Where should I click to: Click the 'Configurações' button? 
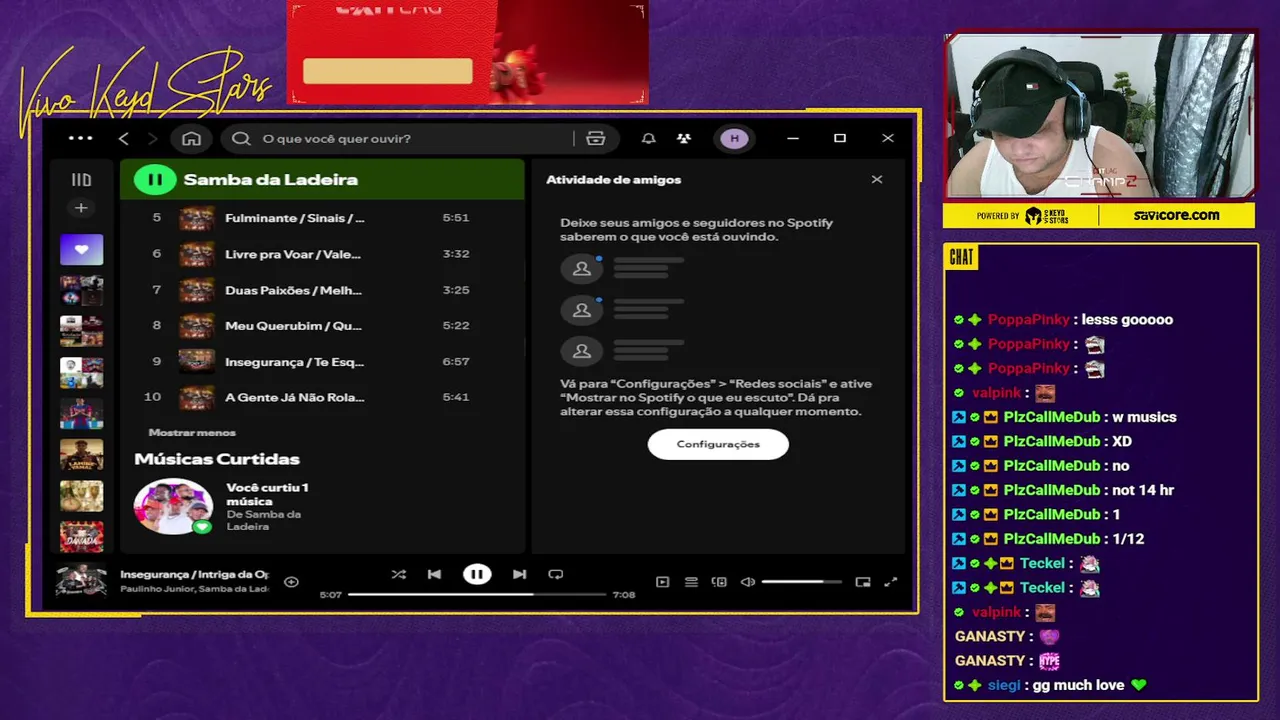[718, 444]
